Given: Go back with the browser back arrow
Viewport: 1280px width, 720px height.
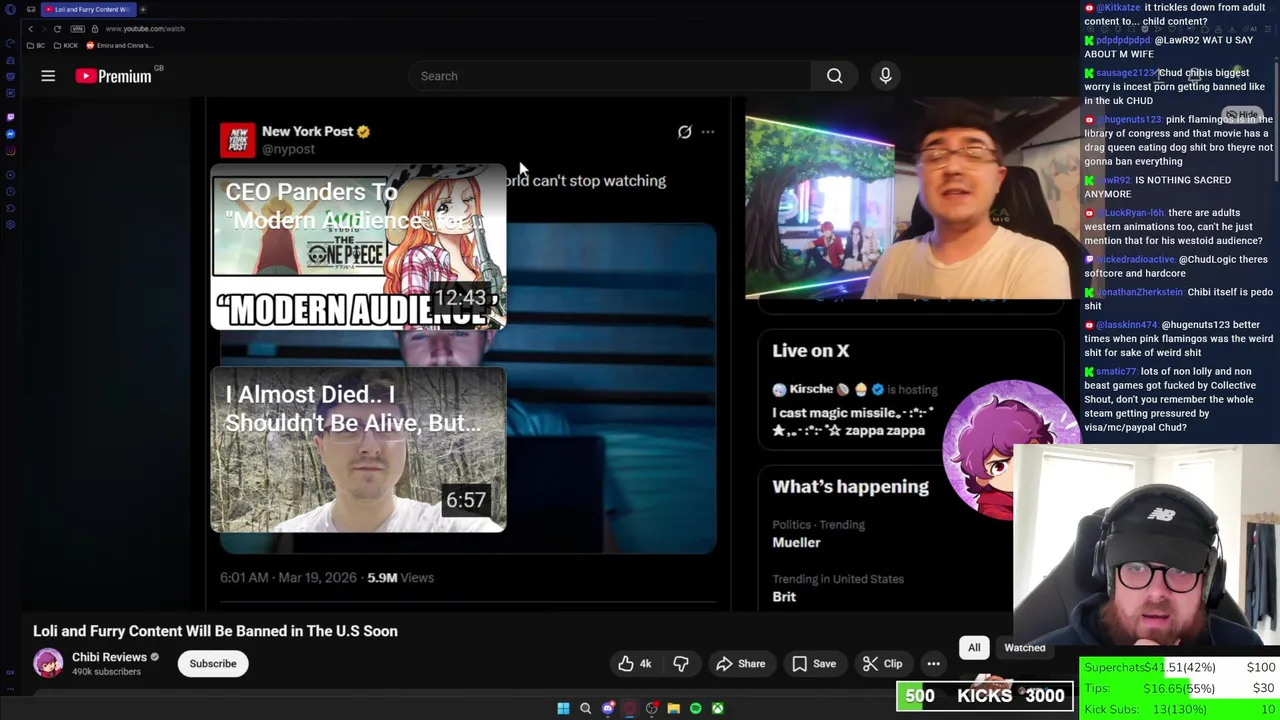Looking at the screenshot, I should 31,29.
